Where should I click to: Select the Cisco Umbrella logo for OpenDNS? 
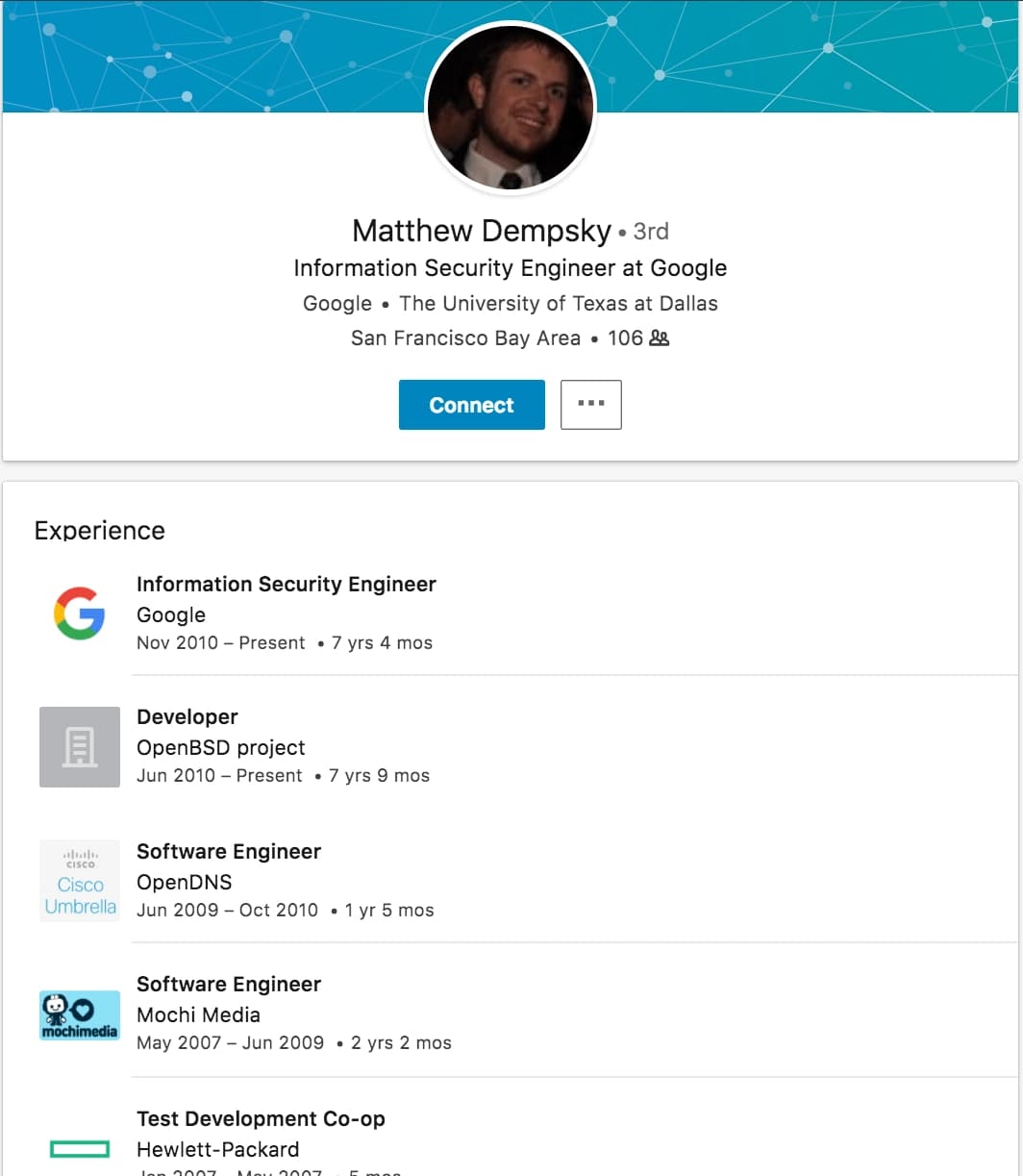tap(79, 881)
